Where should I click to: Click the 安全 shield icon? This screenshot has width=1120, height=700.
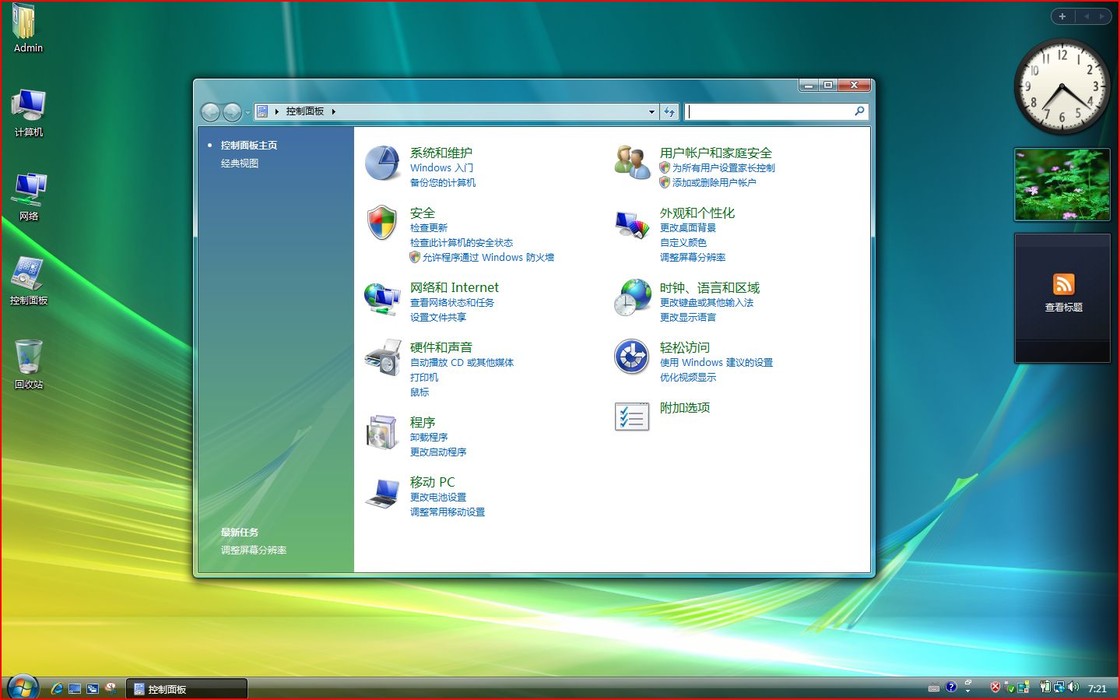[382, 223]
